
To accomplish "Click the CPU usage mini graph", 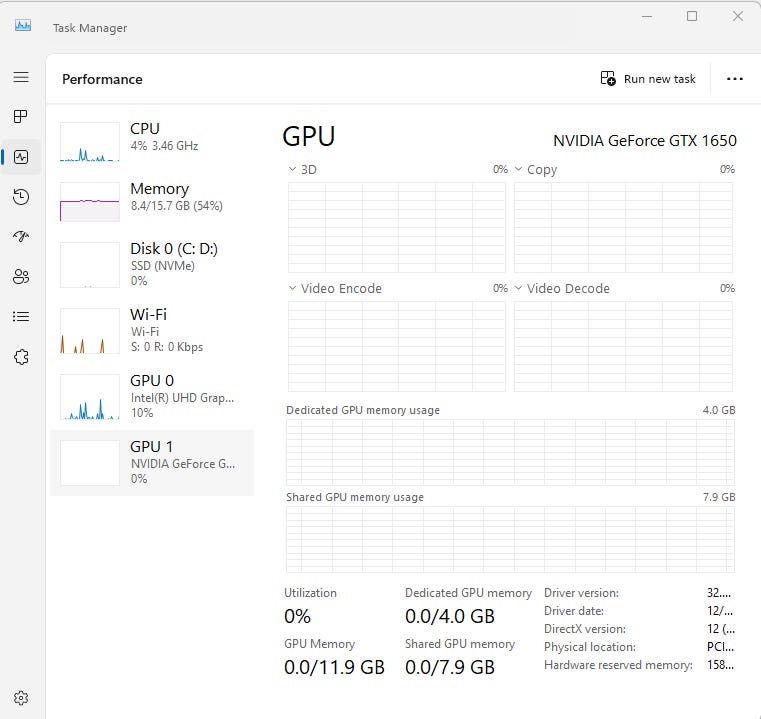I will (x=90, y=141).
